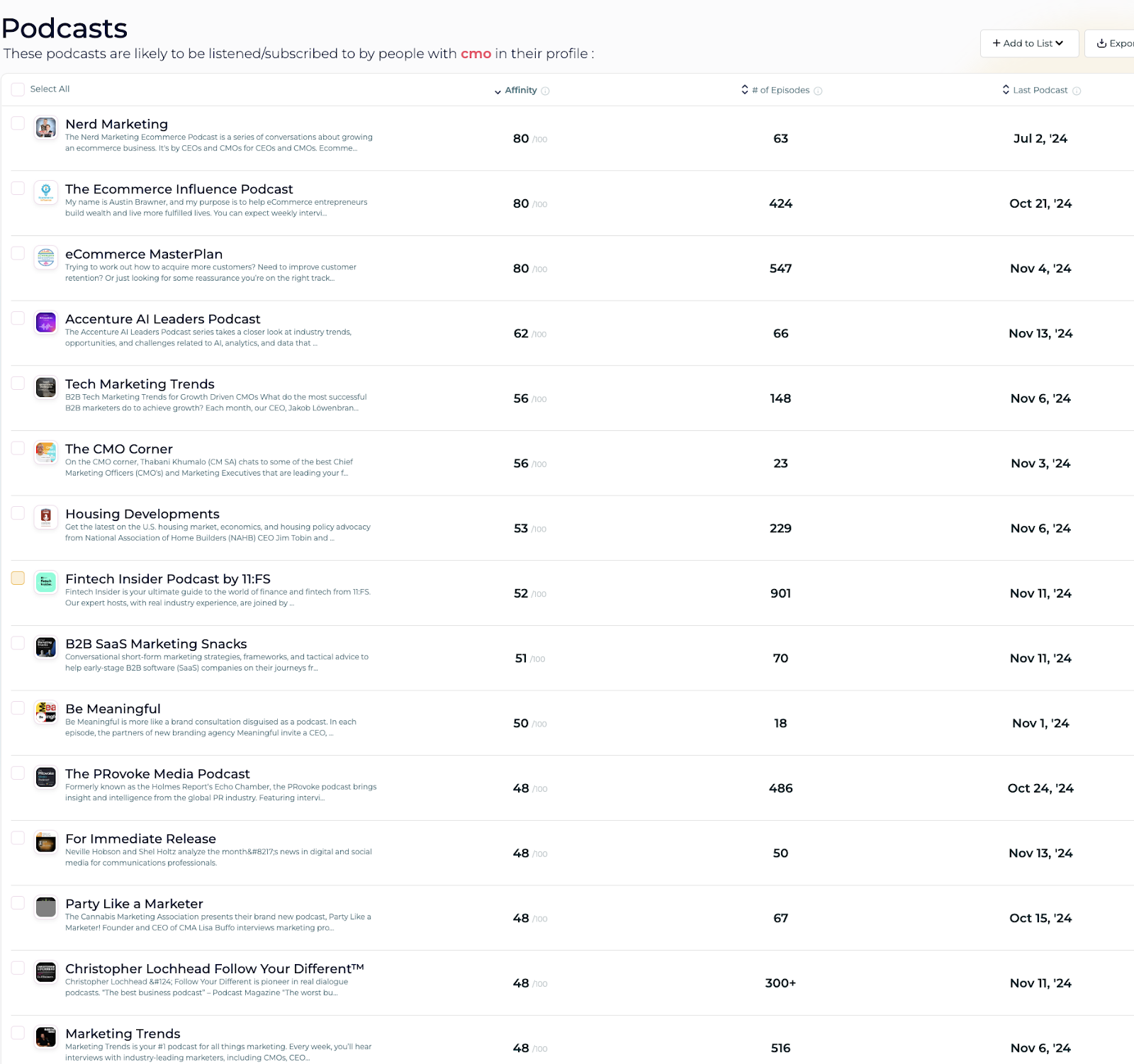1134x1064 pixels.
Task: Check Tech Marketing Trends row checkbox
Action: pos(18,383)
